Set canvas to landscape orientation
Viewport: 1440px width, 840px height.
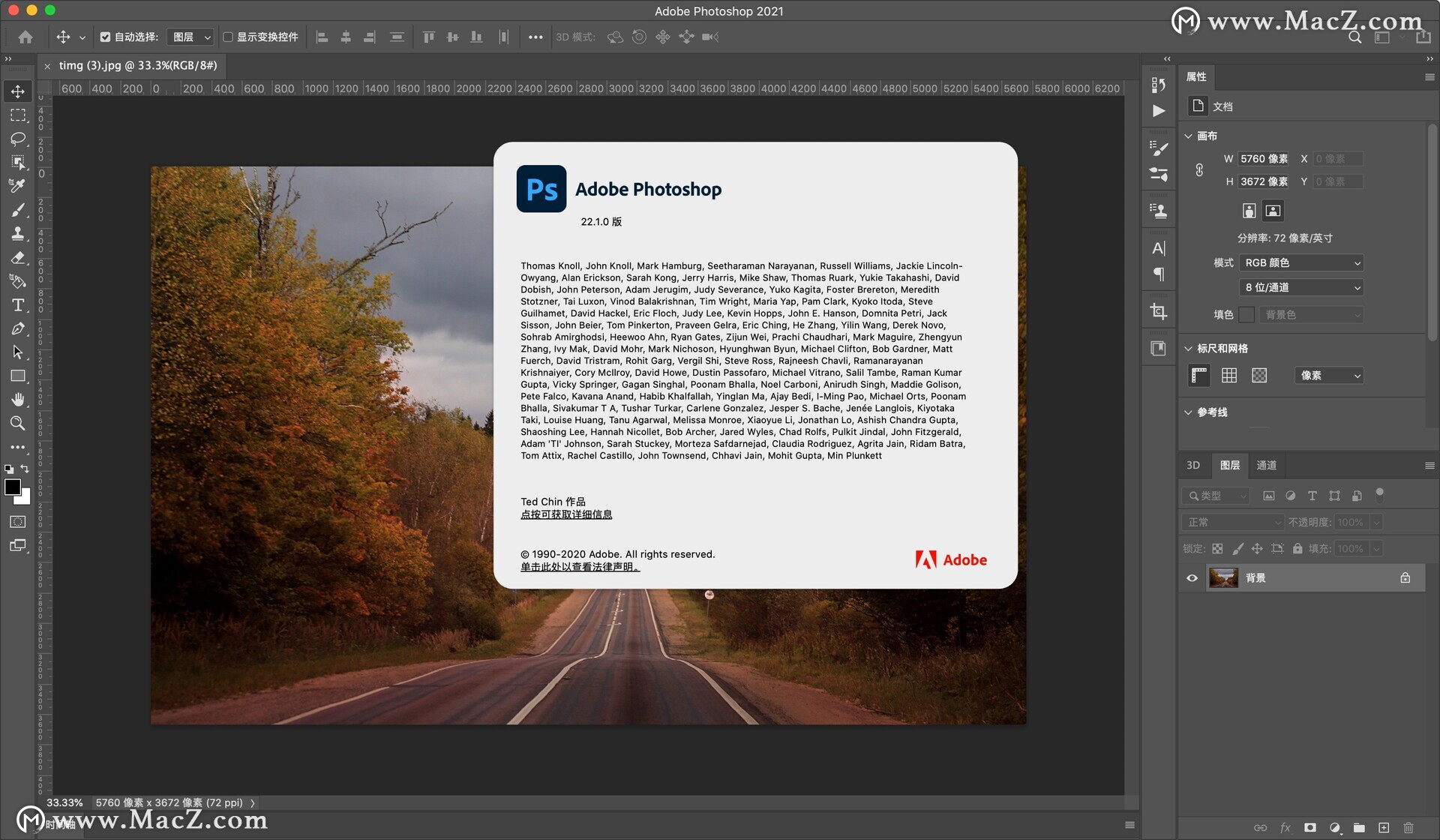(1273, 211)
